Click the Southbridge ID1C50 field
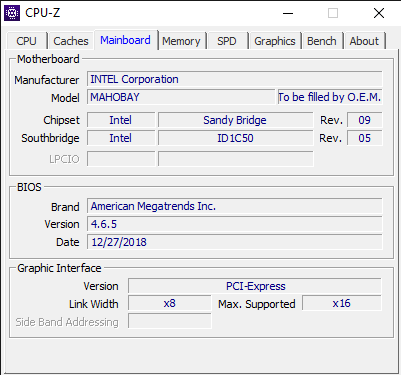 point(235,138)
